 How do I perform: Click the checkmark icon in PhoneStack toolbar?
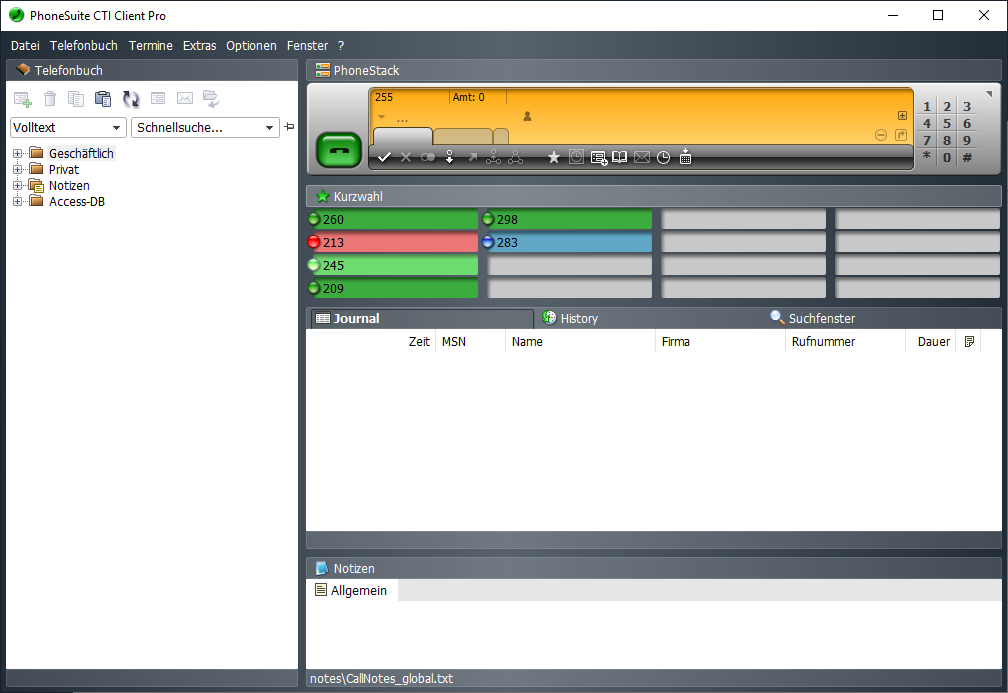(384, 157)
